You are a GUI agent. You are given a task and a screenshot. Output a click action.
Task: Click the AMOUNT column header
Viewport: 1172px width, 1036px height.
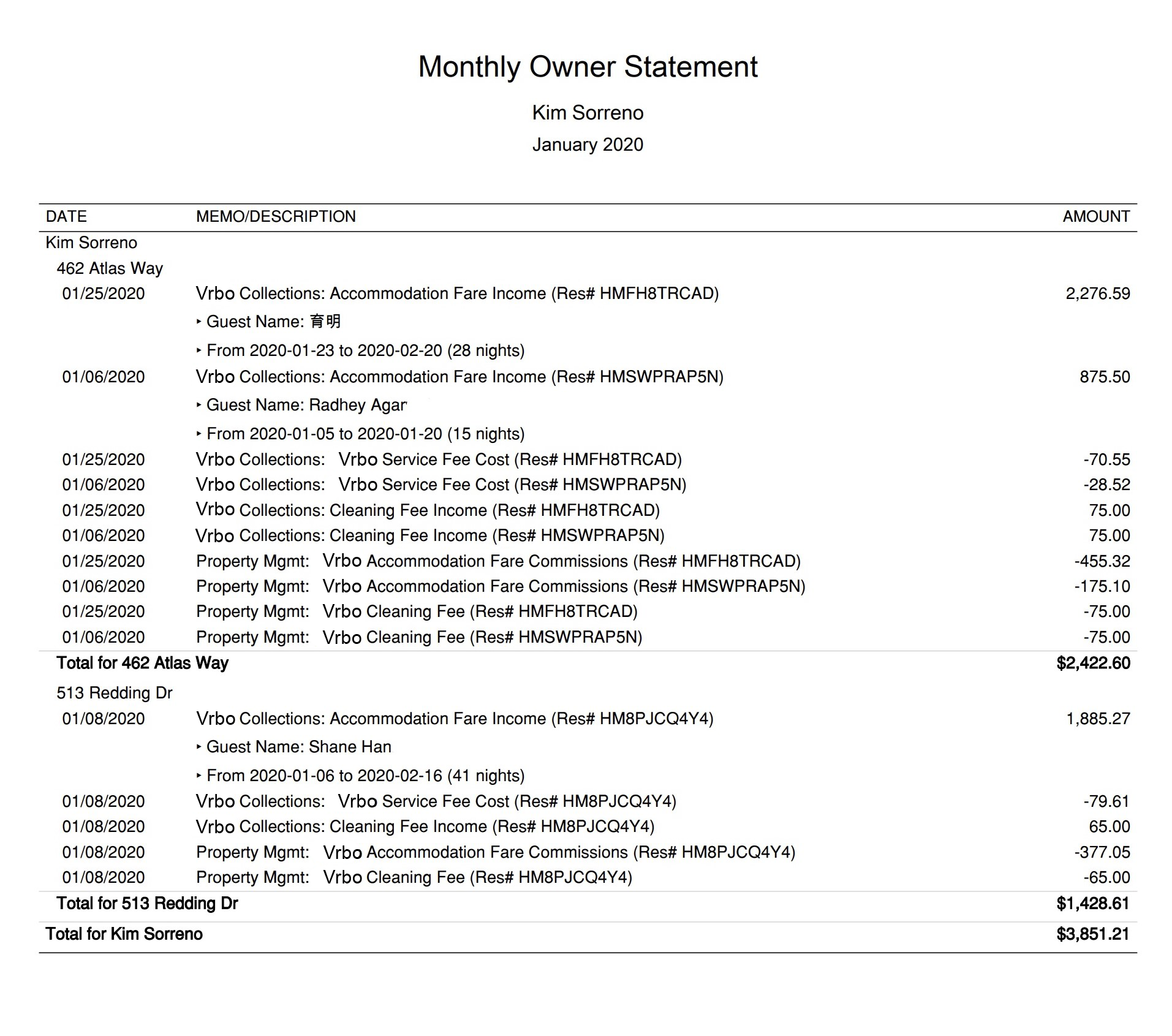(1096, 216)
